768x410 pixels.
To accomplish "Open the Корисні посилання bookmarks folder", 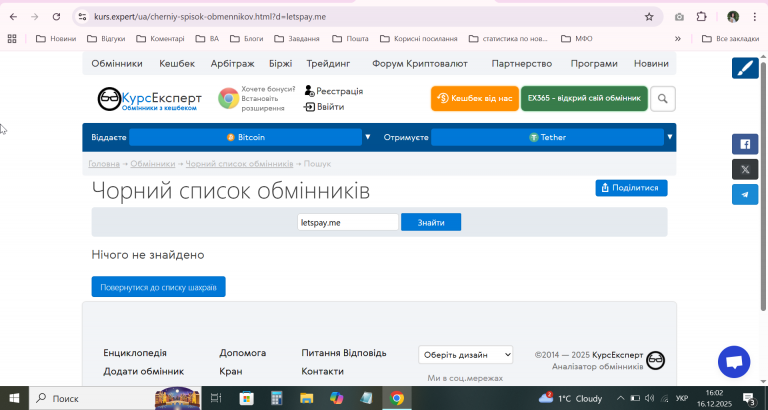I will (x=419, y=38).
